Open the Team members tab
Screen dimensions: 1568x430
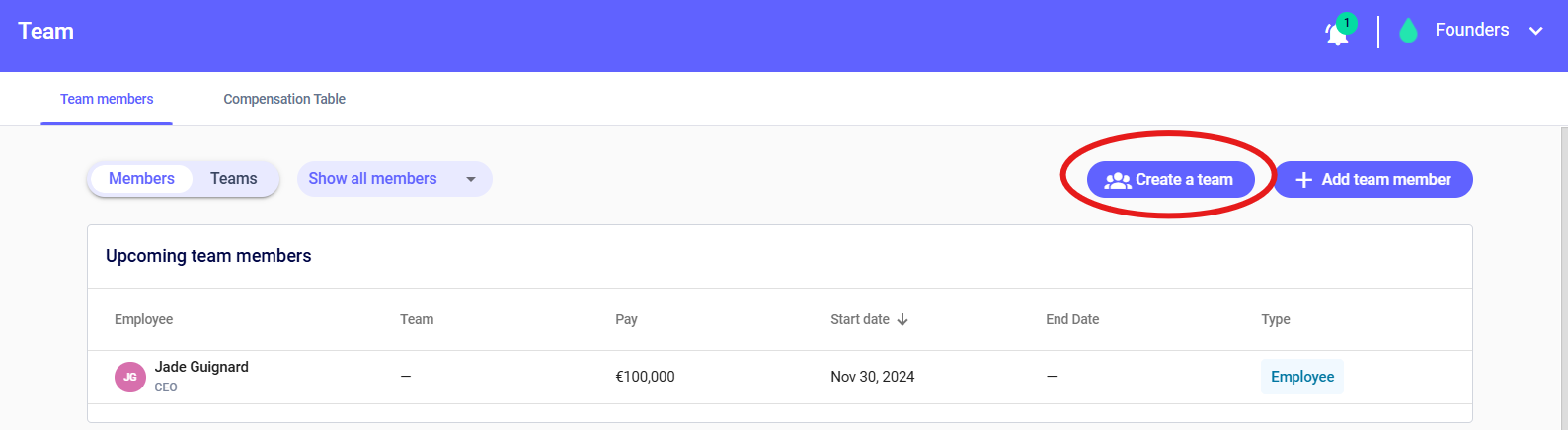pos(107,99)
